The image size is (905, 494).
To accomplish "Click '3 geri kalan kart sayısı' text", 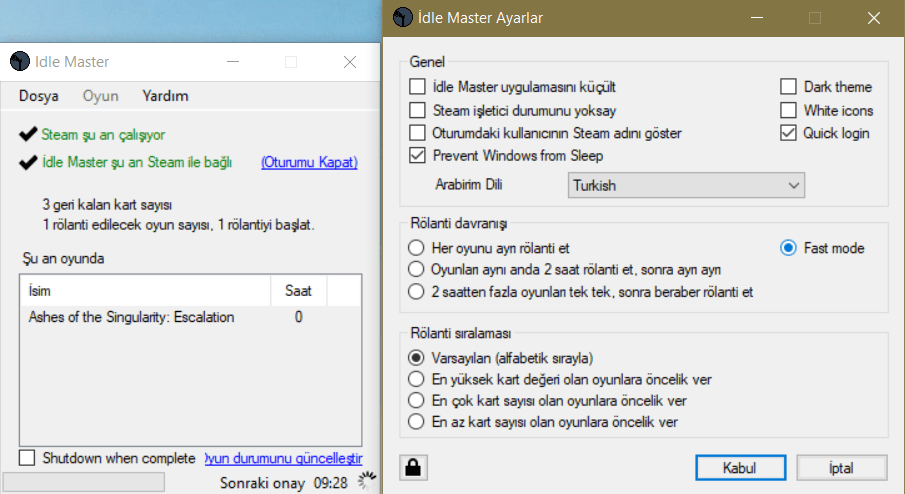I will click(x=107, y=205).
